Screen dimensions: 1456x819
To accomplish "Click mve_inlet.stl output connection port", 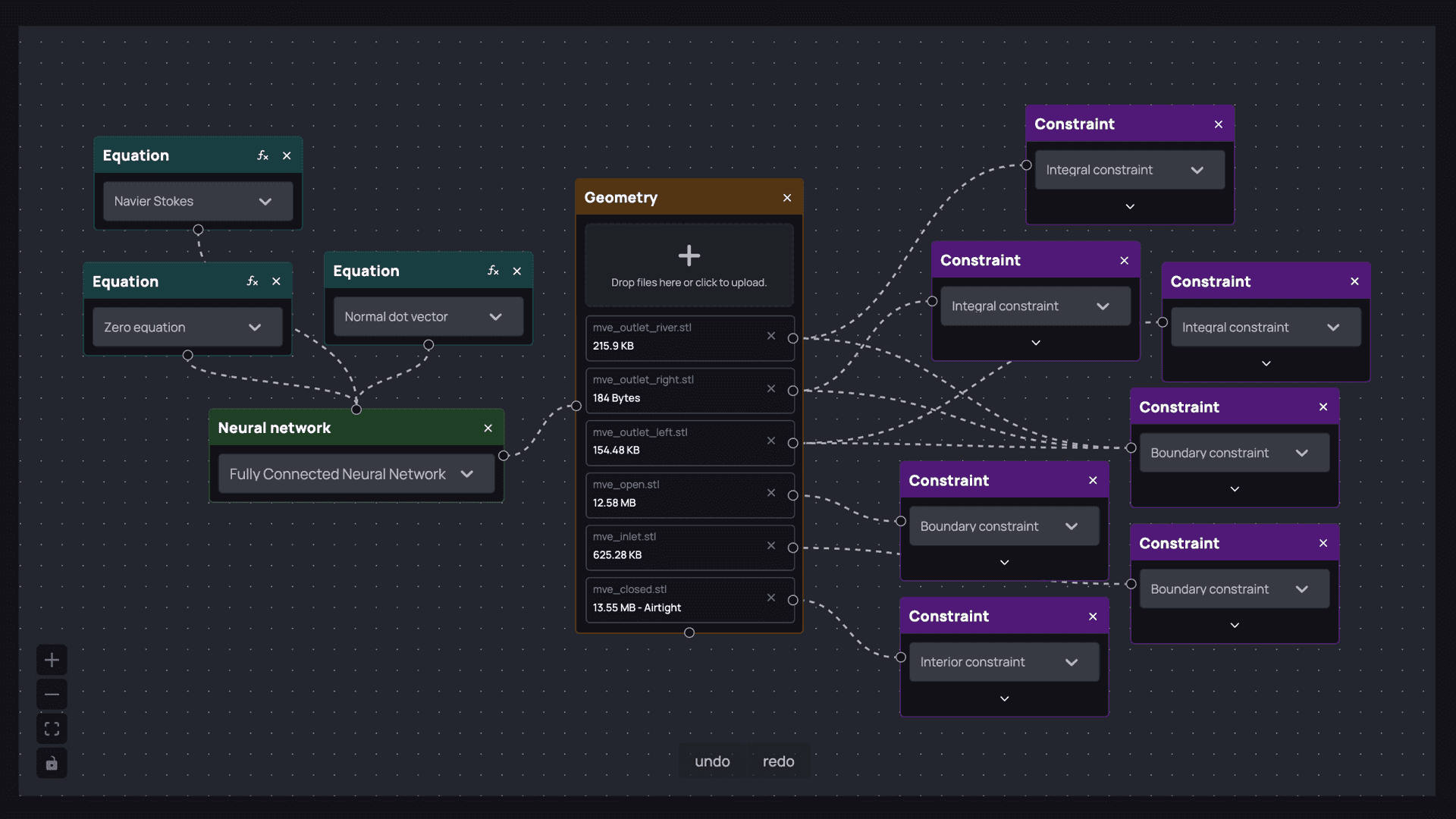I will [792, 548].
